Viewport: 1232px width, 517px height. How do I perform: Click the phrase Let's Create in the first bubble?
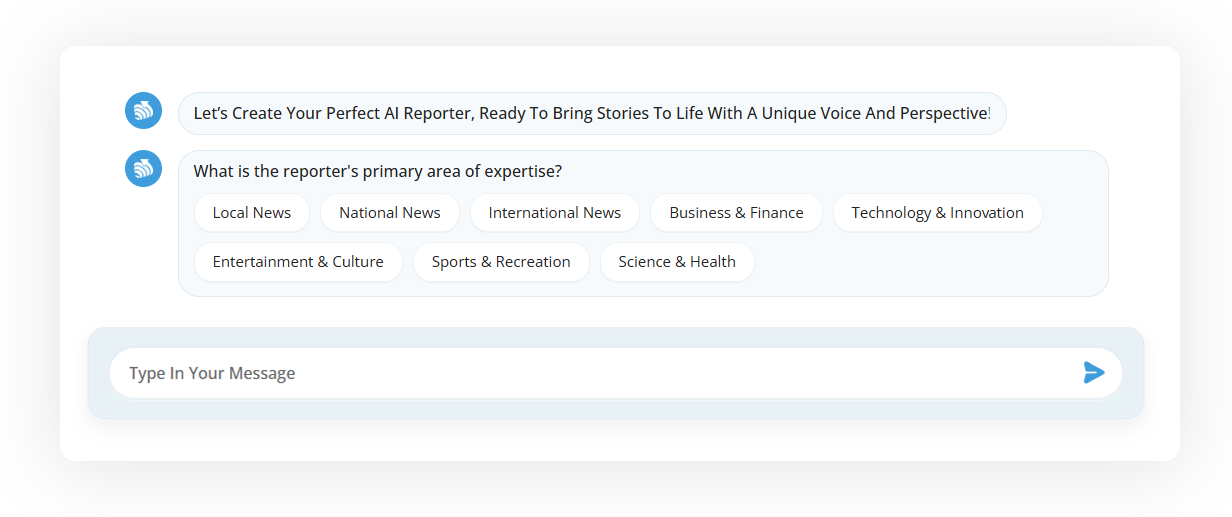pyautogui.click(x=238, y=113)
